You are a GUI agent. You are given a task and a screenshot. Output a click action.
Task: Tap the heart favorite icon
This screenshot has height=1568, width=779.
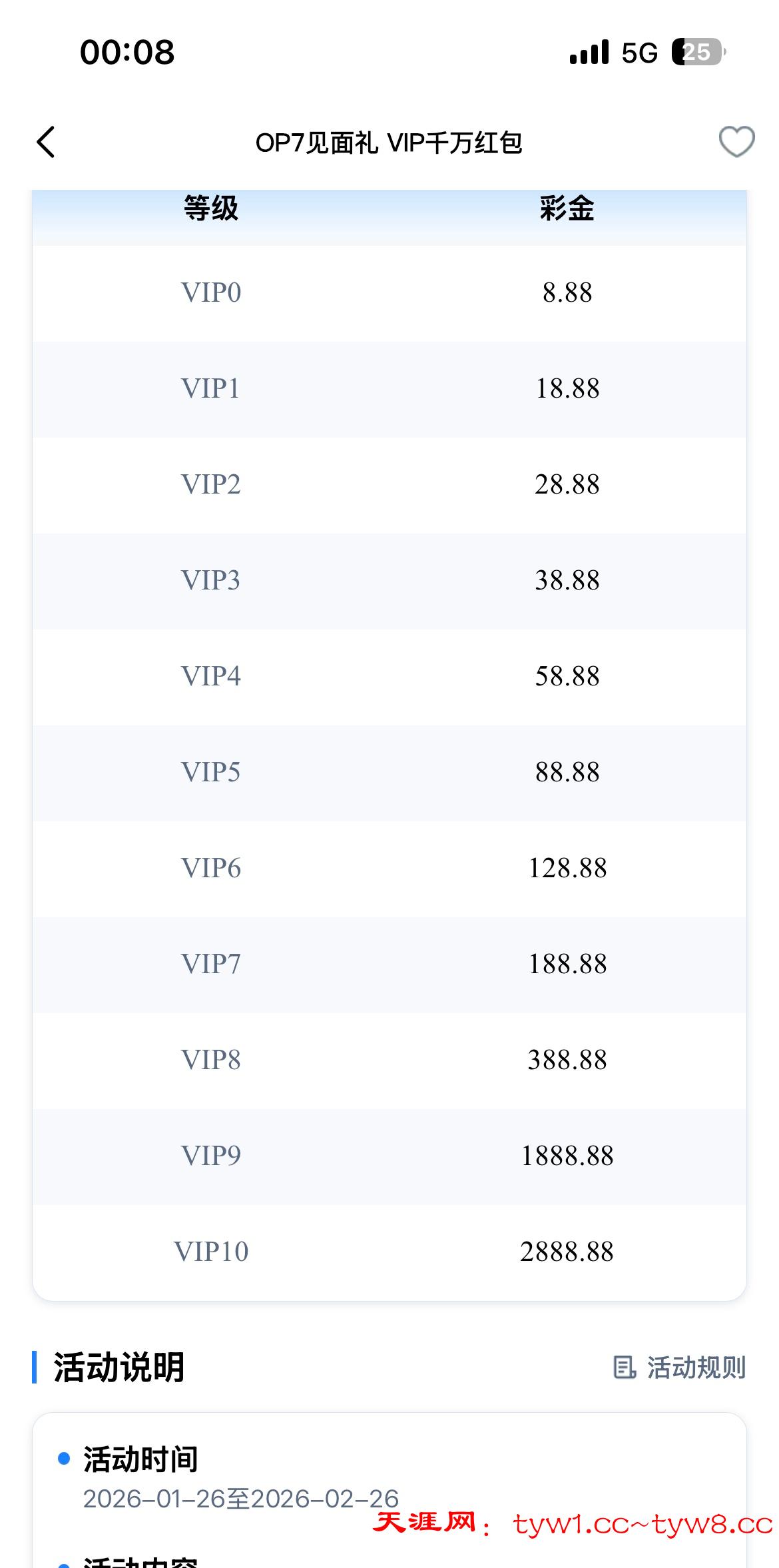pyautogui.click(x=736, y=142)
